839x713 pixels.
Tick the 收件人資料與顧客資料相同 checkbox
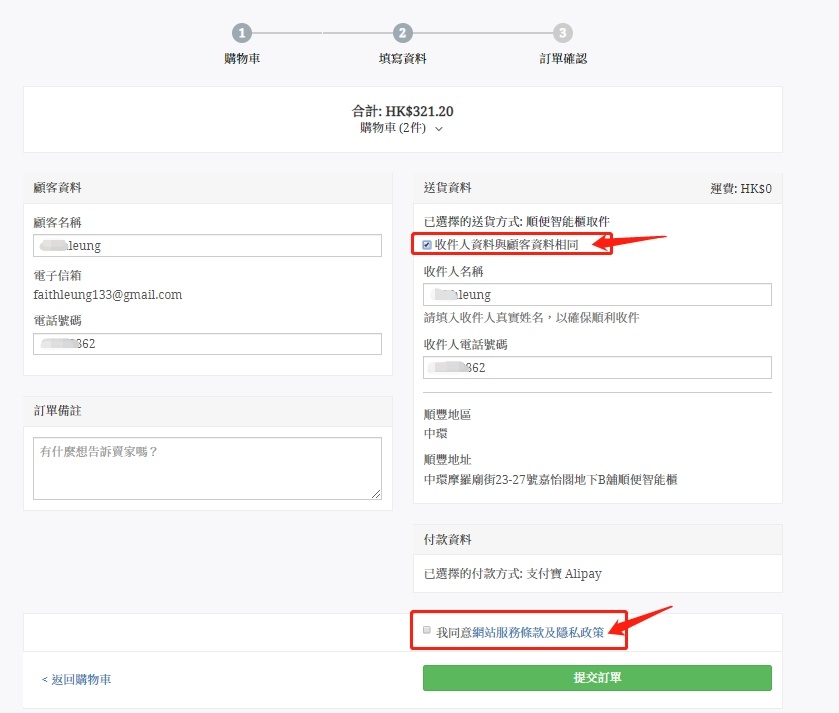[428, 244]
